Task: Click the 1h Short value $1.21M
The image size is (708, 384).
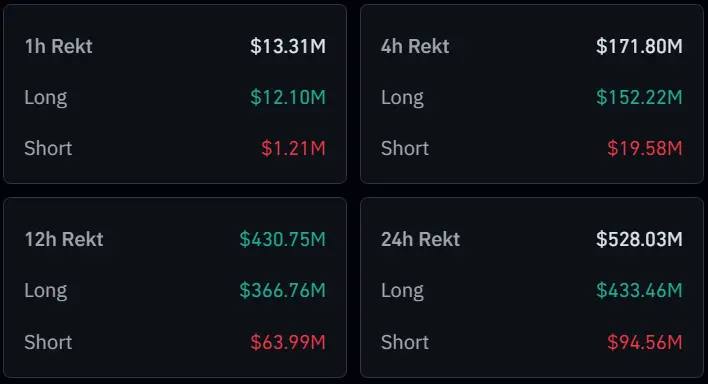Action: (x=293, y=148)
